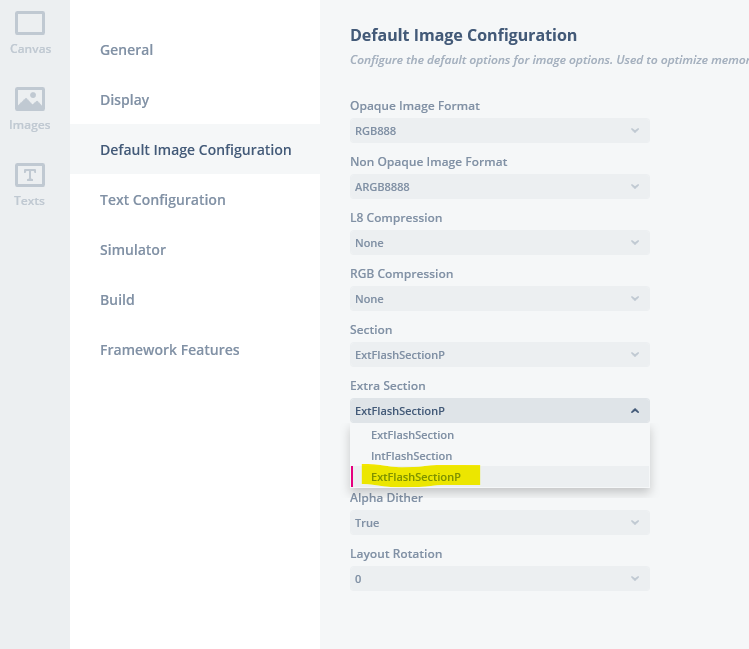The height and width of the screenshot is (649, 749).
Task: Expand Non Opaque Image Format dropdown
Action: pyautogui.click(x=499, y=187)
